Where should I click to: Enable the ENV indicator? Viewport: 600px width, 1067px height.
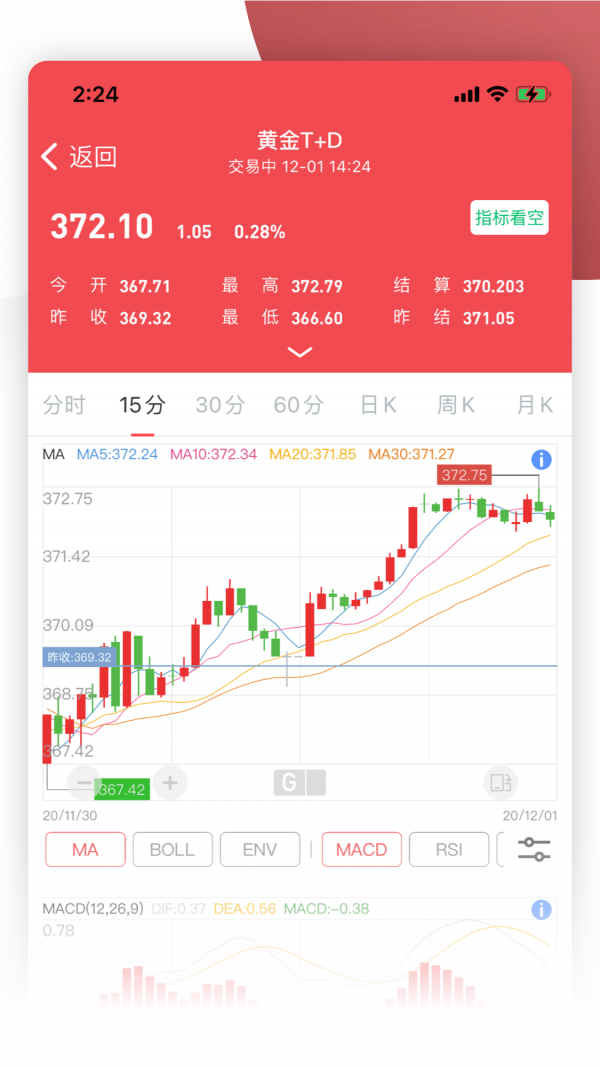pyautogui.click(x=260, y=849)
